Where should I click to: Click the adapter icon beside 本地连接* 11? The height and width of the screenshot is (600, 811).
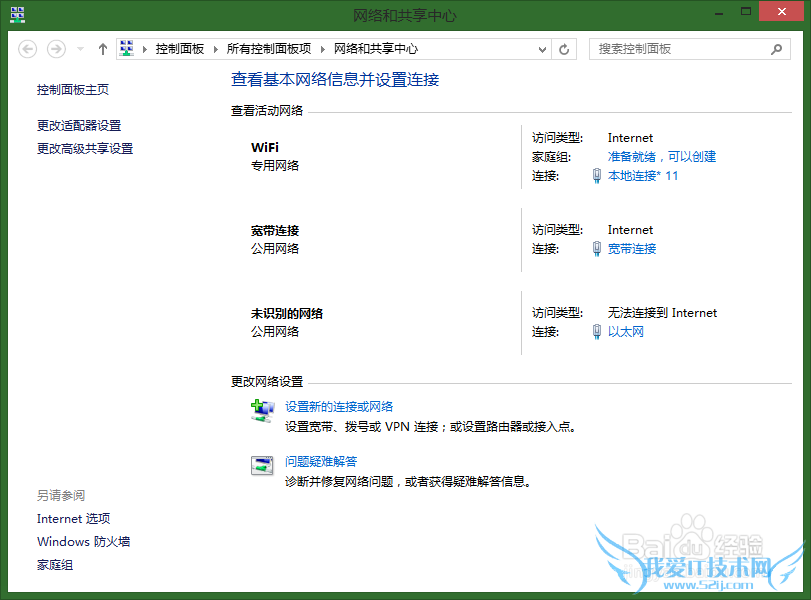(597, 176)
